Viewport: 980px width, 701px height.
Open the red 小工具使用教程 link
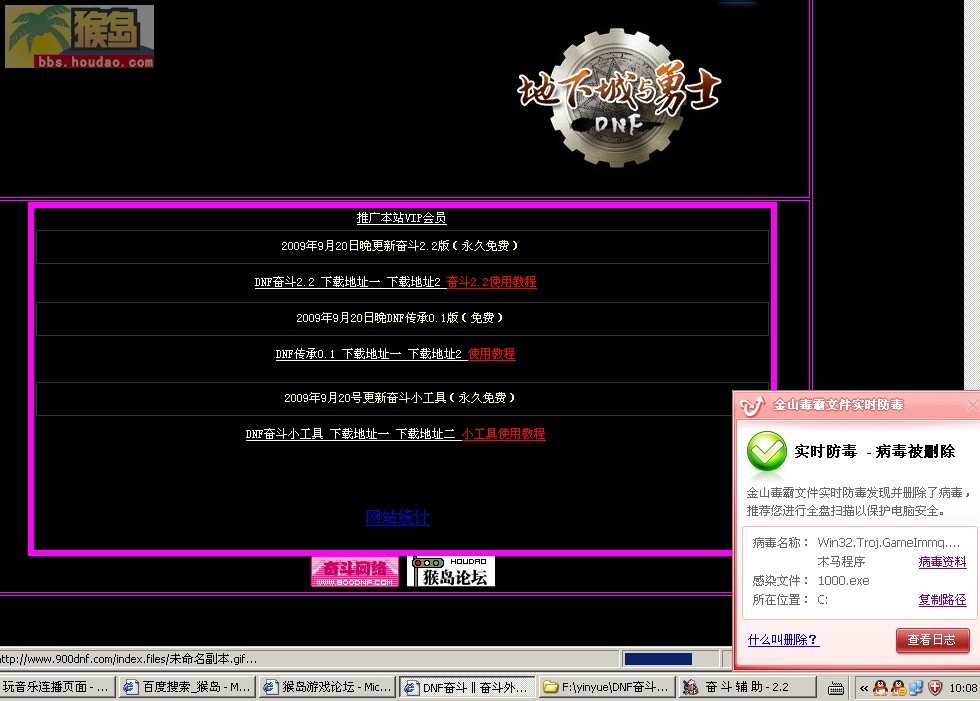[x=504, y=434]
